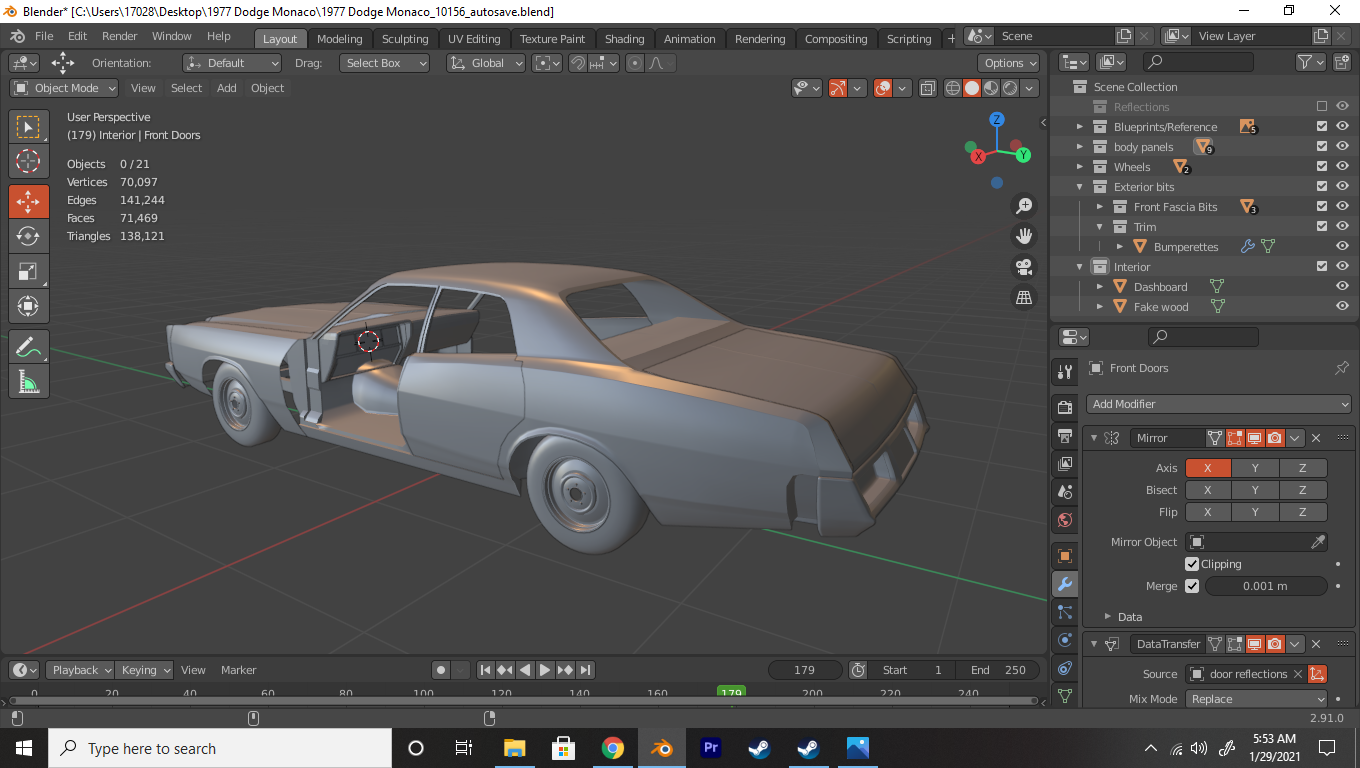Choose the Move tool
This screenshot has height=768, width=1360.
[28, 201]
